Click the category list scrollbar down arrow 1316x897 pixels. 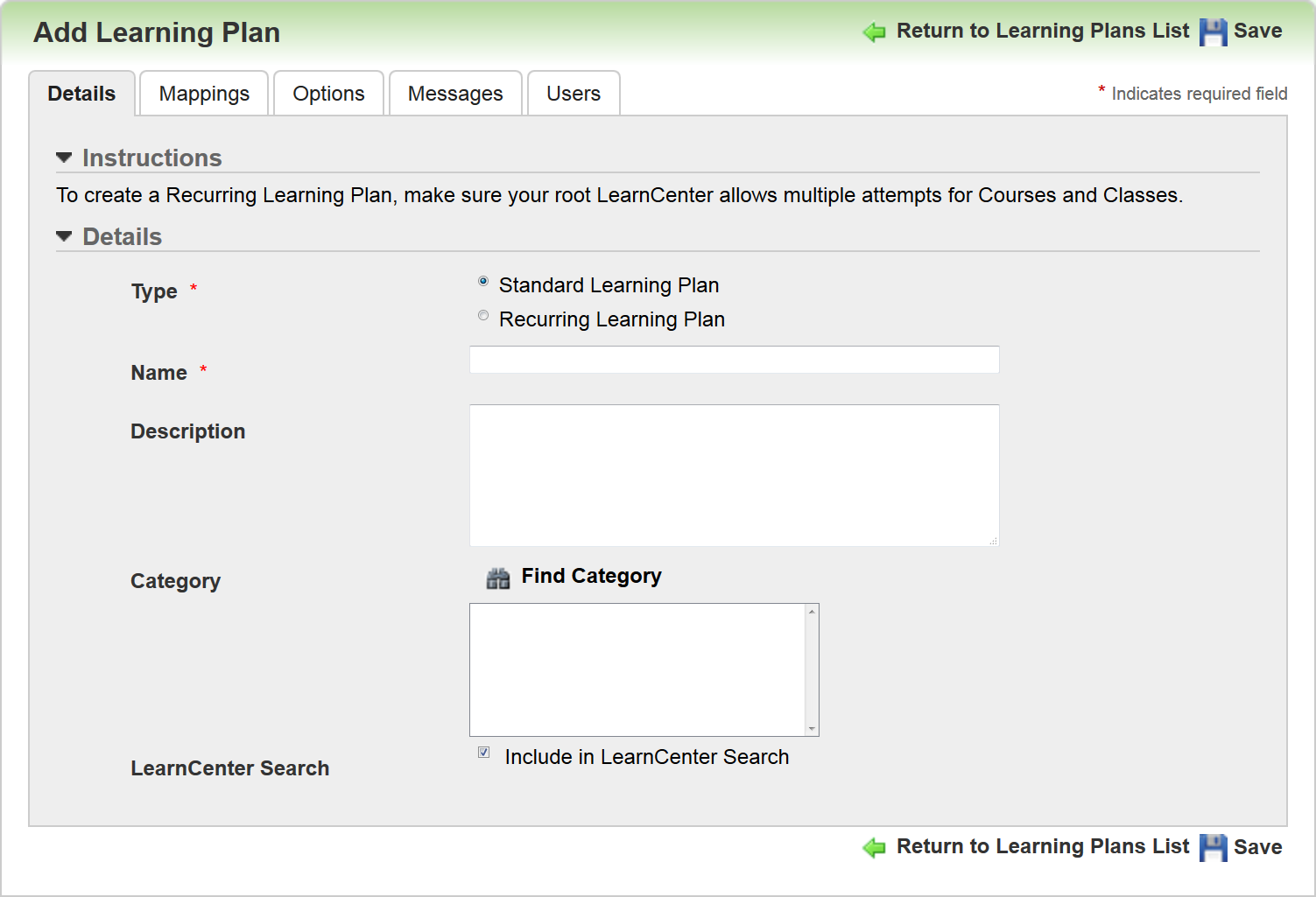(x=812, y=728)
